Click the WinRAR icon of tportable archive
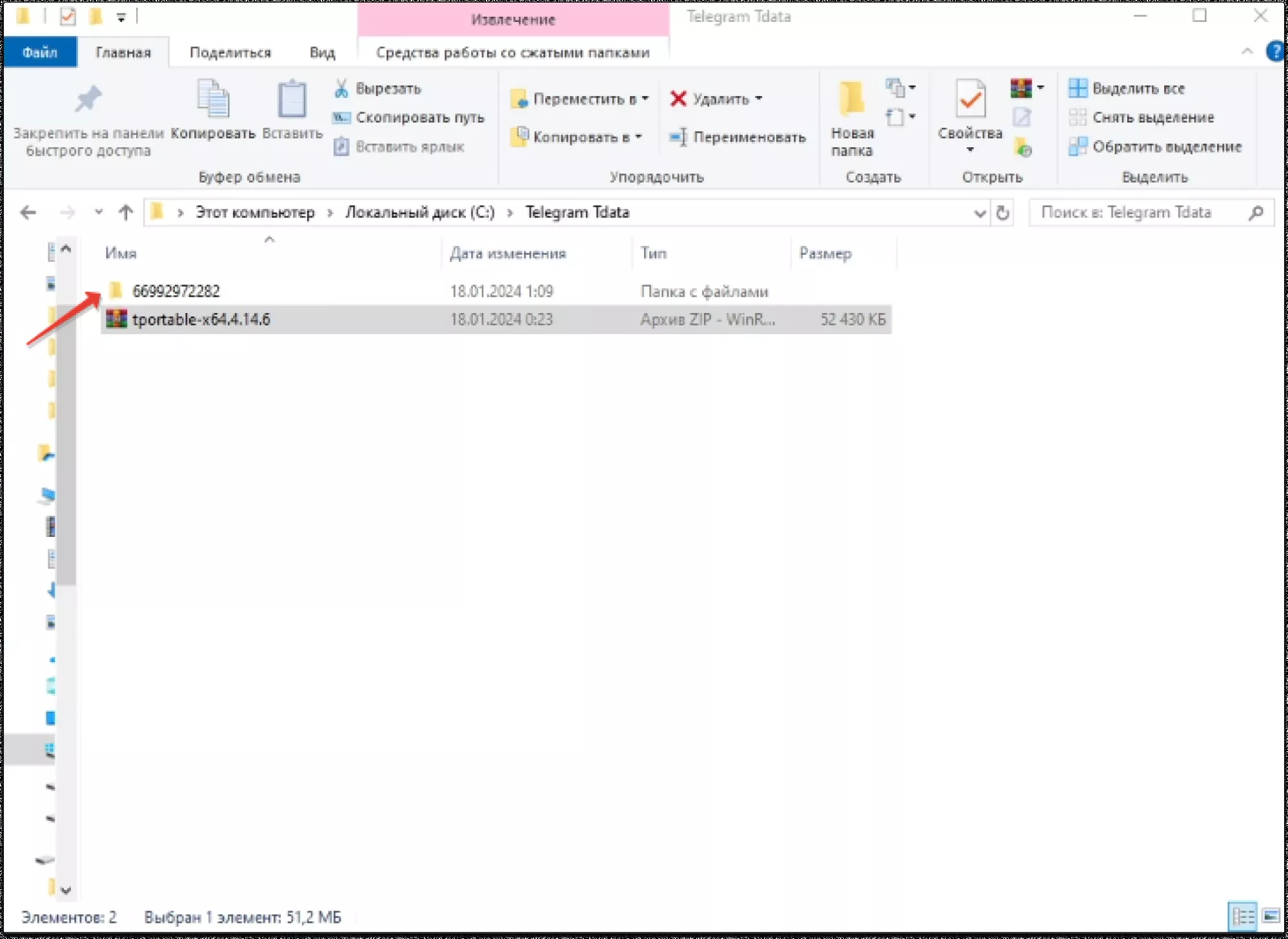 tap(116, 319)
